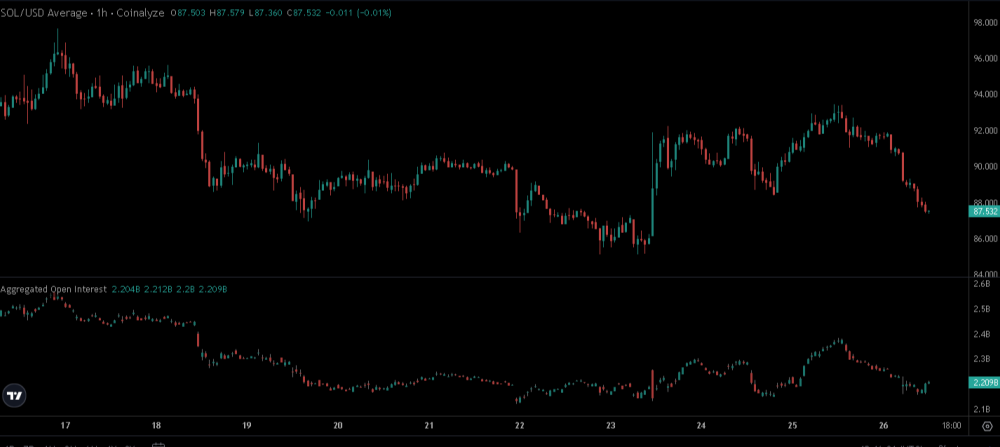
Task: Select the 1h interval label
Action: [x=102, y=13]
